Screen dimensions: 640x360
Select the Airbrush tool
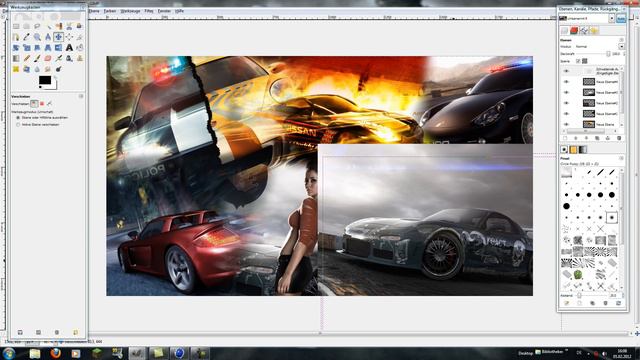(x=58, y=58)
